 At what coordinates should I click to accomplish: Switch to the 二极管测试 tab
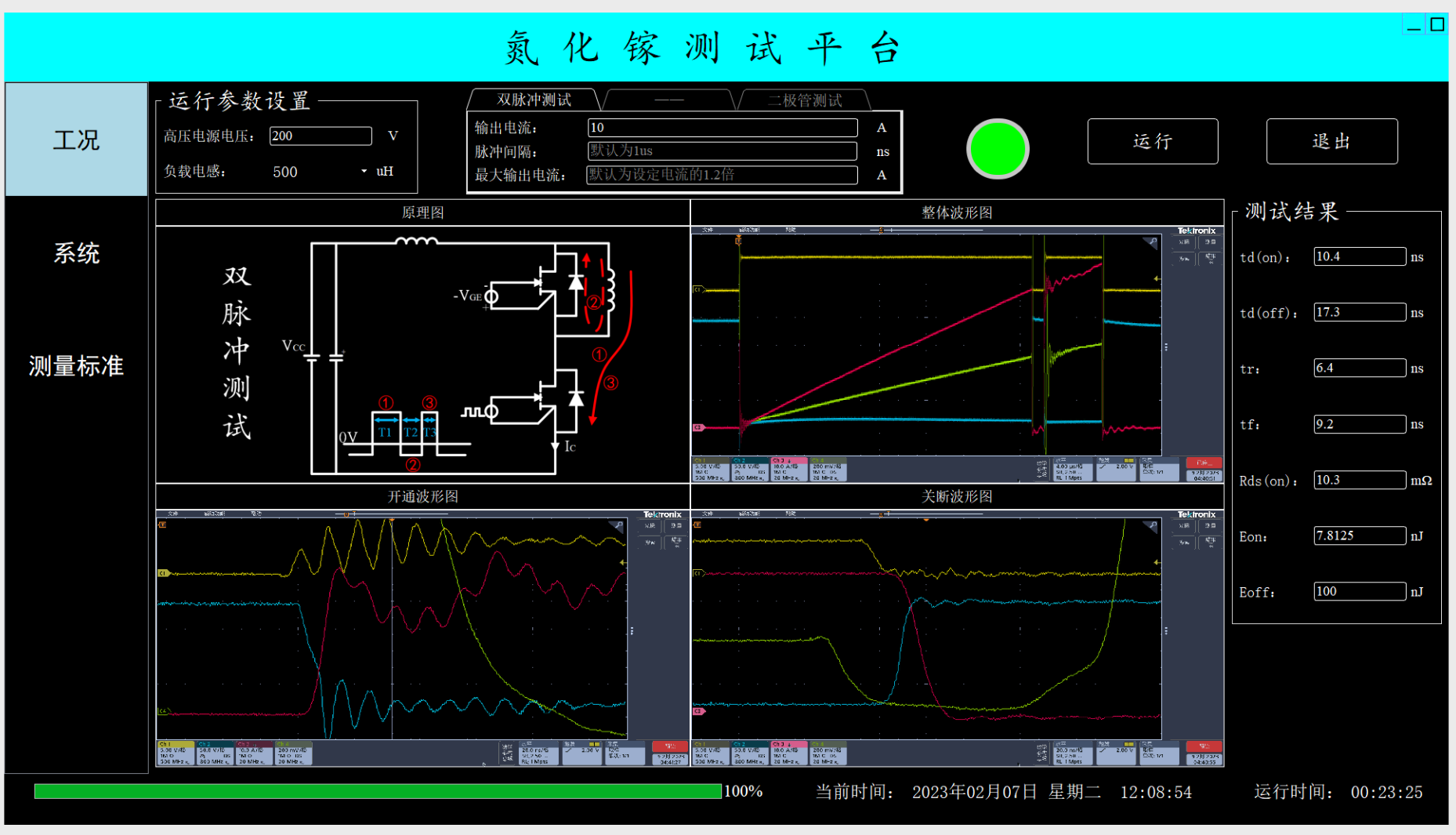(x=804, y=100)
